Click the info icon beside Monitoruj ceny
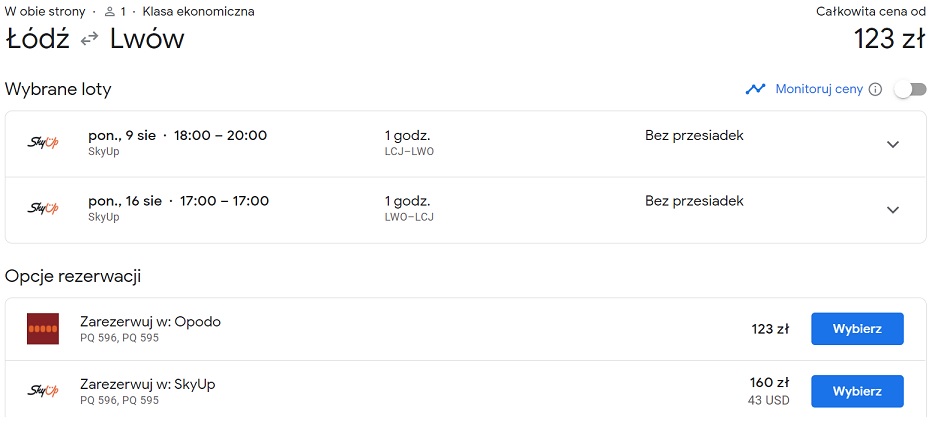Viewport: 929px width, 425px height. (x=875, y=90)
